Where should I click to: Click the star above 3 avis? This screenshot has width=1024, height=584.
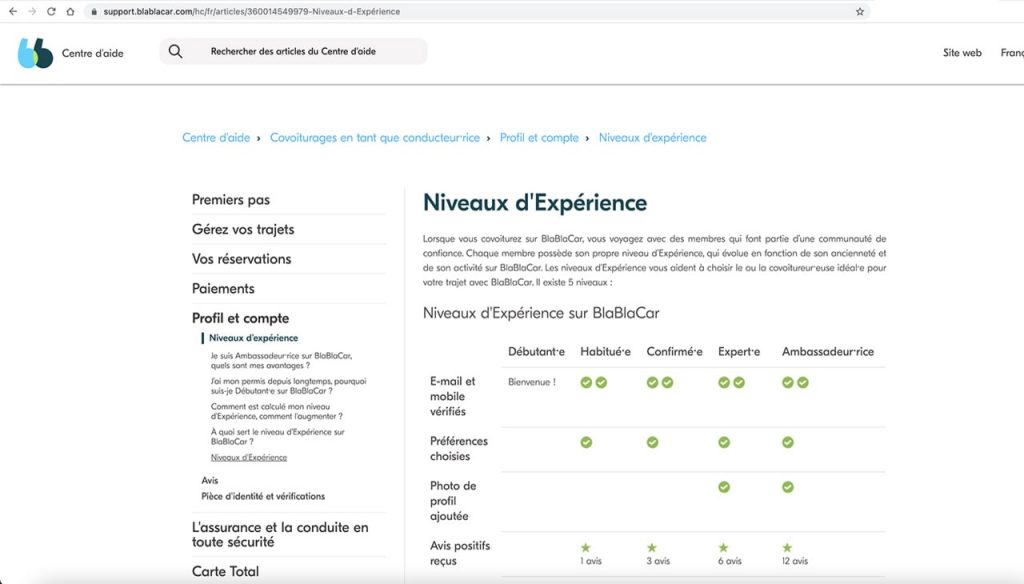(652, 547)
